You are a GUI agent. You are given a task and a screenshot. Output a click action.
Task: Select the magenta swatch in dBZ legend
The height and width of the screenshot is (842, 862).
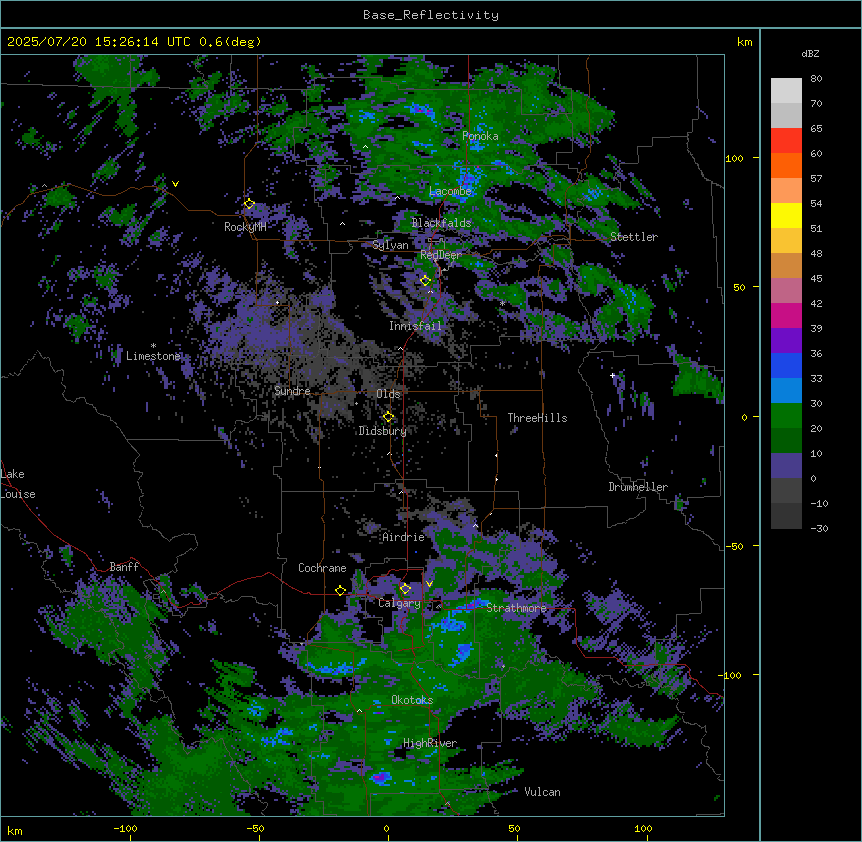(786, 315)
